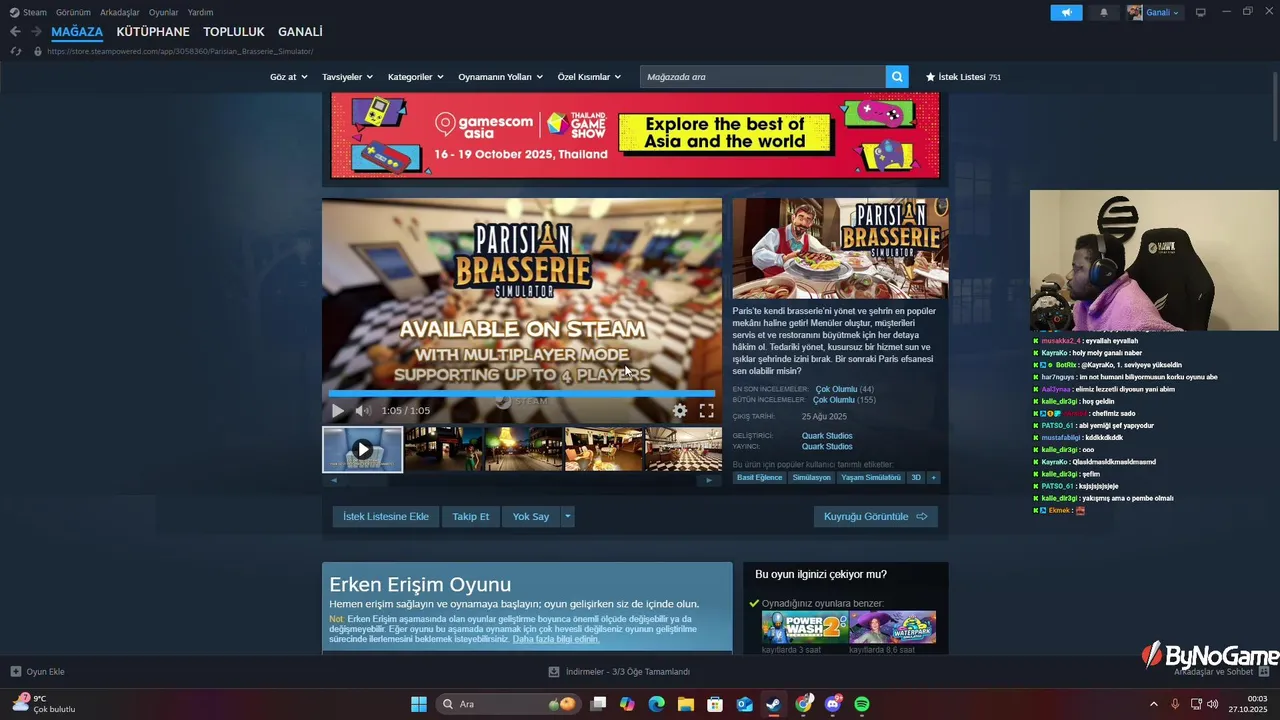The image size is (1280, 720).
Task: Open the 3D tag
Action: coord(916,478)
